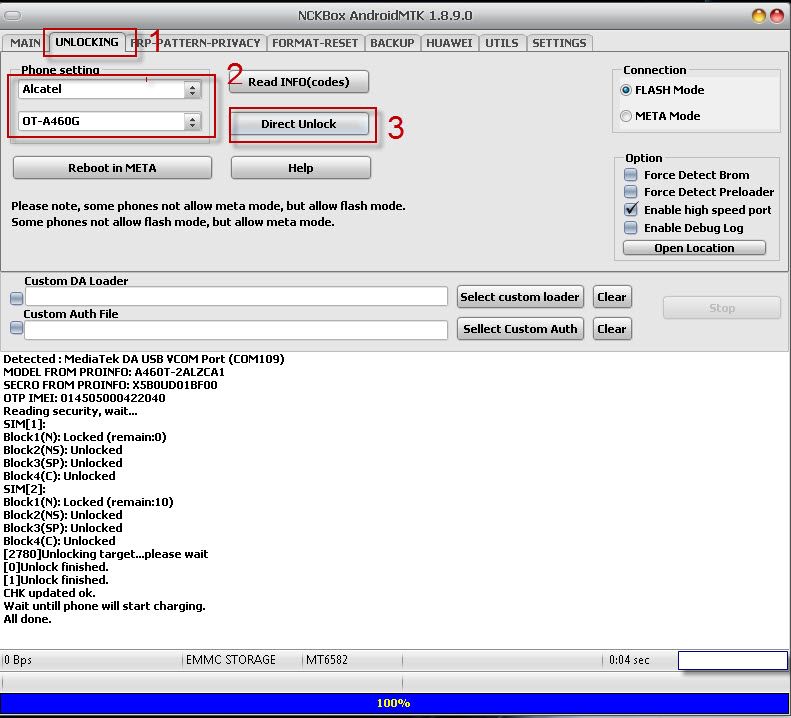The height and width of the screenshot is (718, 791).
Task: Toggle Enable Debug Log checkbox
Action: tap(631, 228)
